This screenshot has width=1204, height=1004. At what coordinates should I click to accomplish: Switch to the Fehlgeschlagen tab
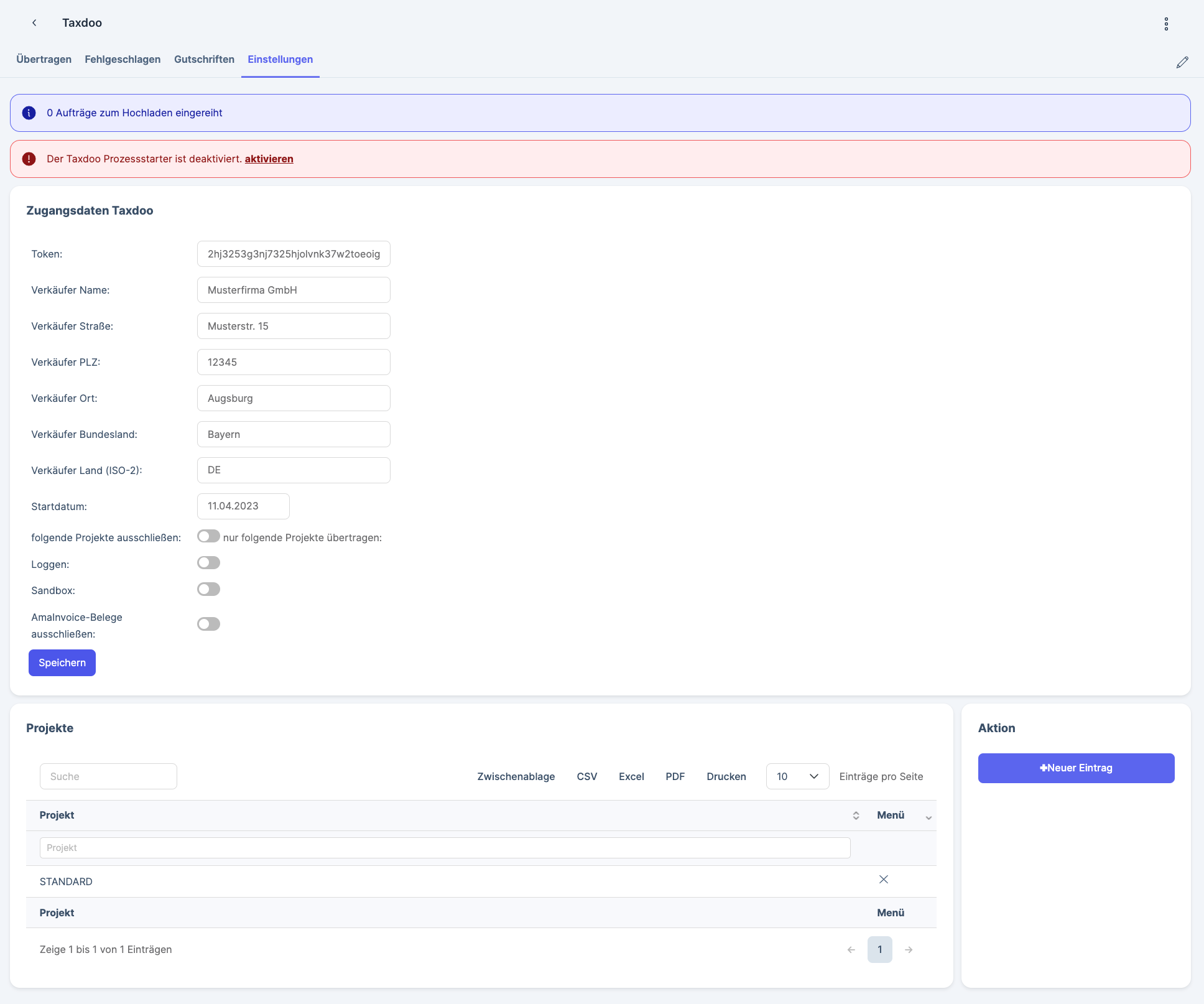click(123, 60)
